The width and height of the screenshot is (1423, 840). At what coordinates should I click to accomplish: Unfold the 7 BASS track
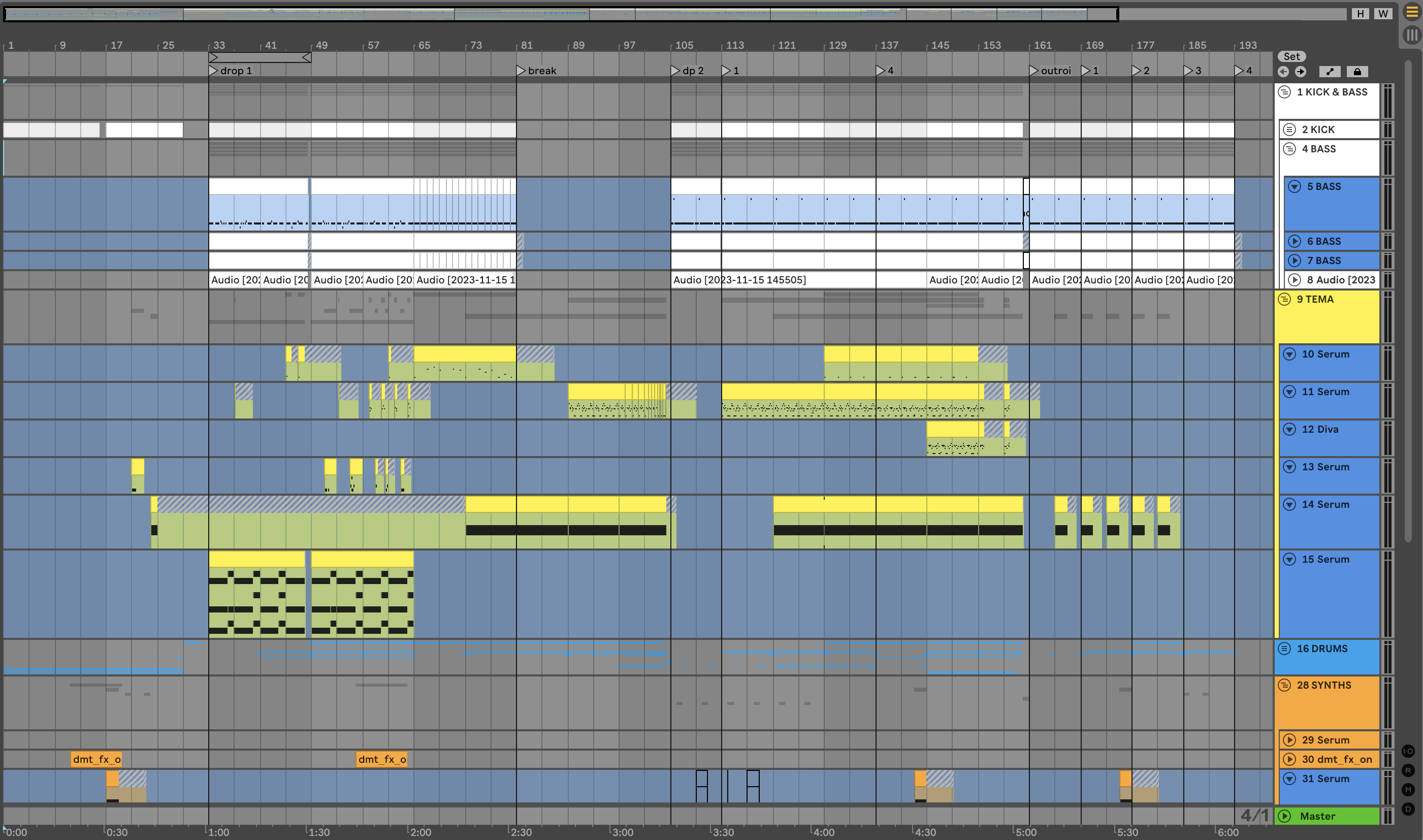(x=1295, y=261)
